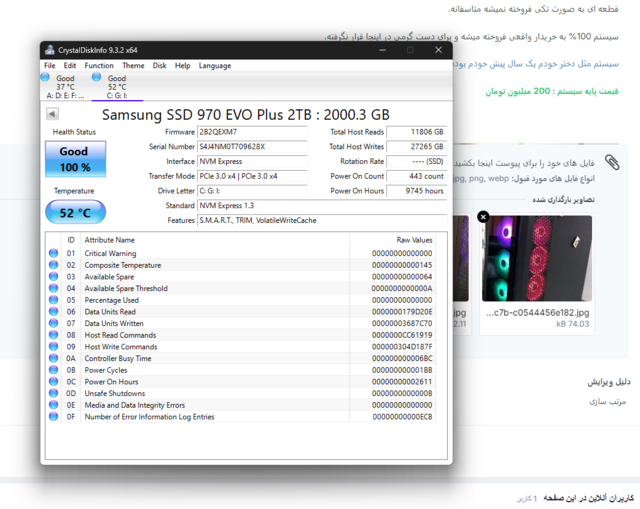Click the status circle beside Composite Temperature
This screenshot has width=640, height=509.
53,265
